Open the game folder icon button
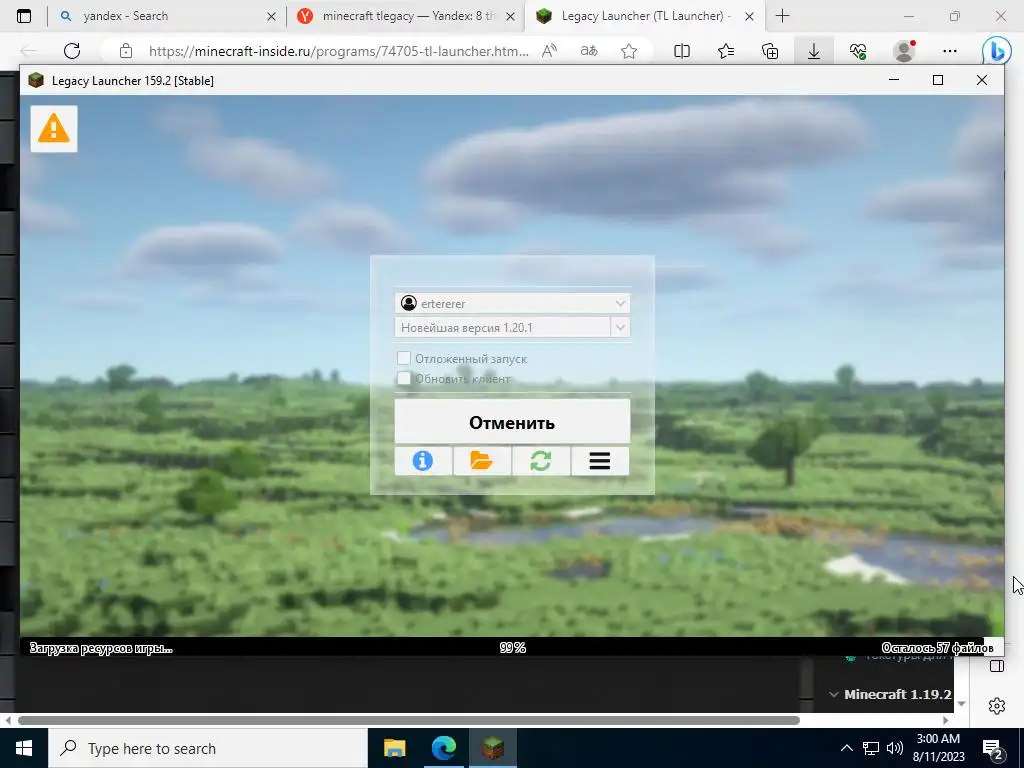1024x768 pixels. [x=481, y=461]
